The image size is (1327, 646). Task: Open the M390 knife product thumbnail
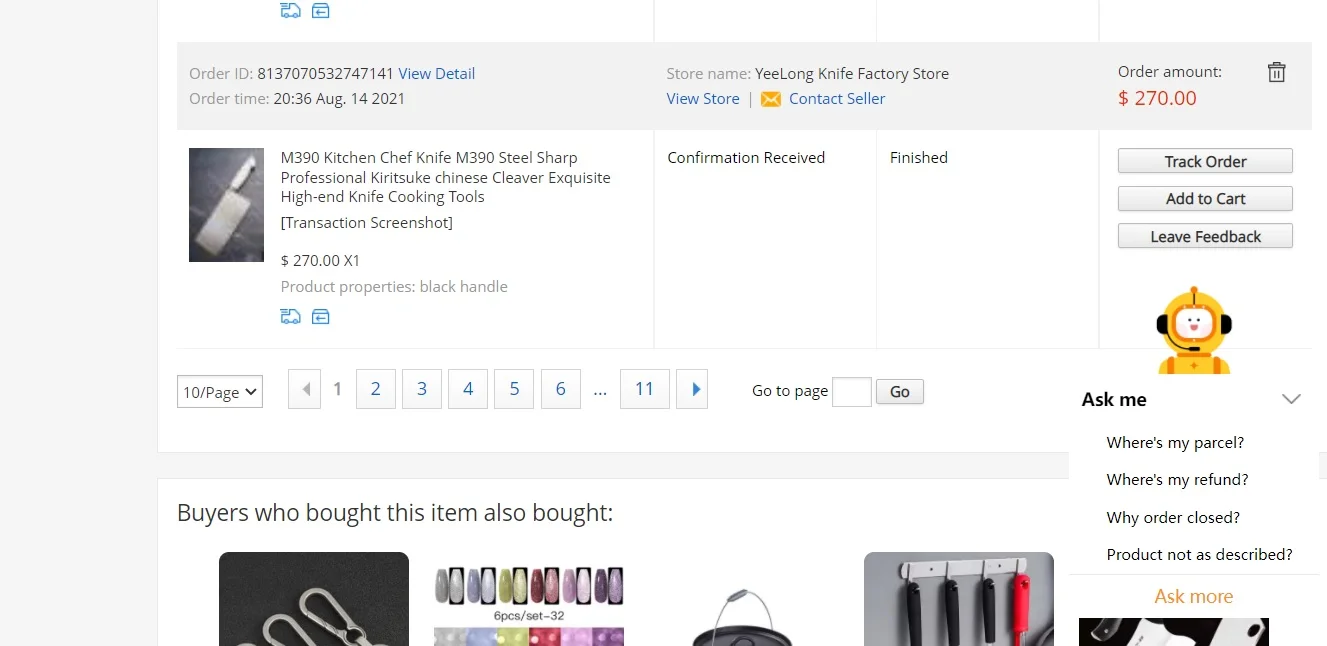click(226, 205)
